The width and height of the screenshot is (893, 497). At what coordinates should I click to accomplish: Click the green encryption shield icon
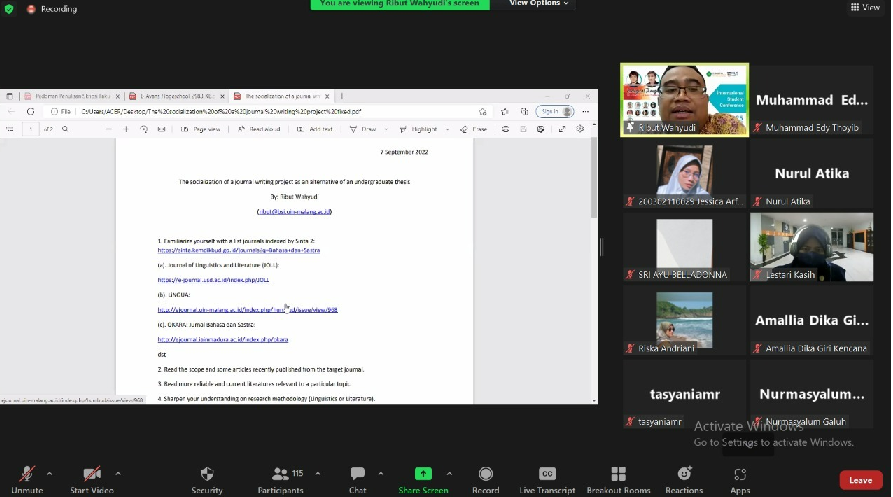pyautogui.click(x=9, y=9)
